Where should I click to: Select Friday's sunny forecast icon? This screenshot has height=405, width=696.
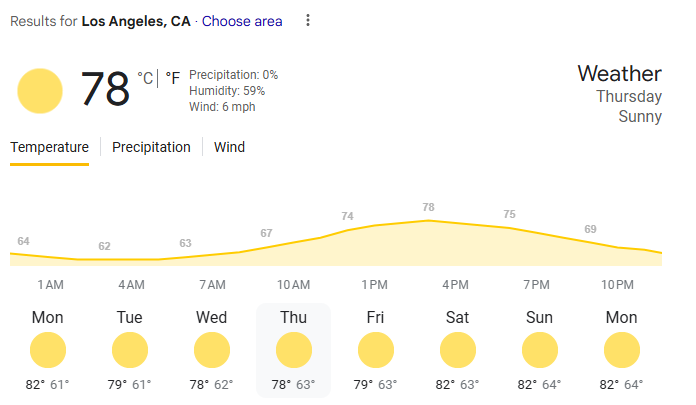tap(376, 351)
